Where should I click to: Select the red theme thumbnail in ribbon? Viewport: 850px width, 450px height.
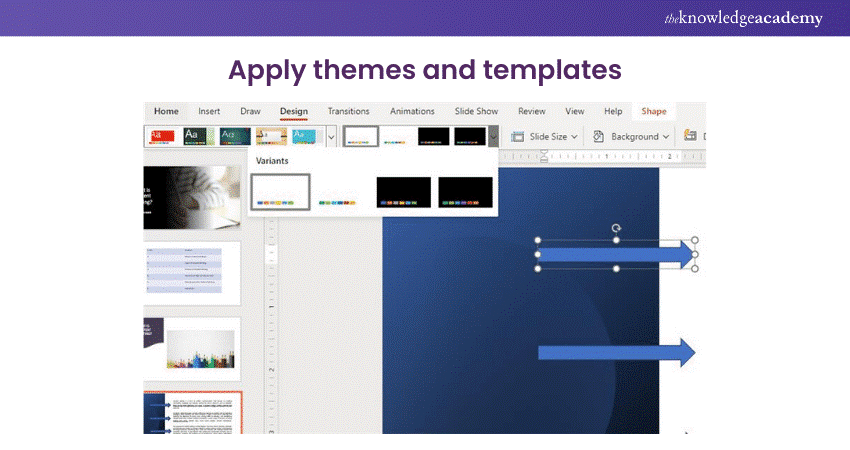163,136
